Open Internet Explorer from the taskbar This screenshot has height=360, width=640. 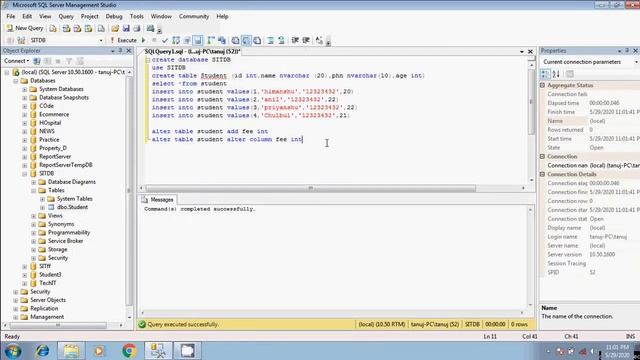42,351
